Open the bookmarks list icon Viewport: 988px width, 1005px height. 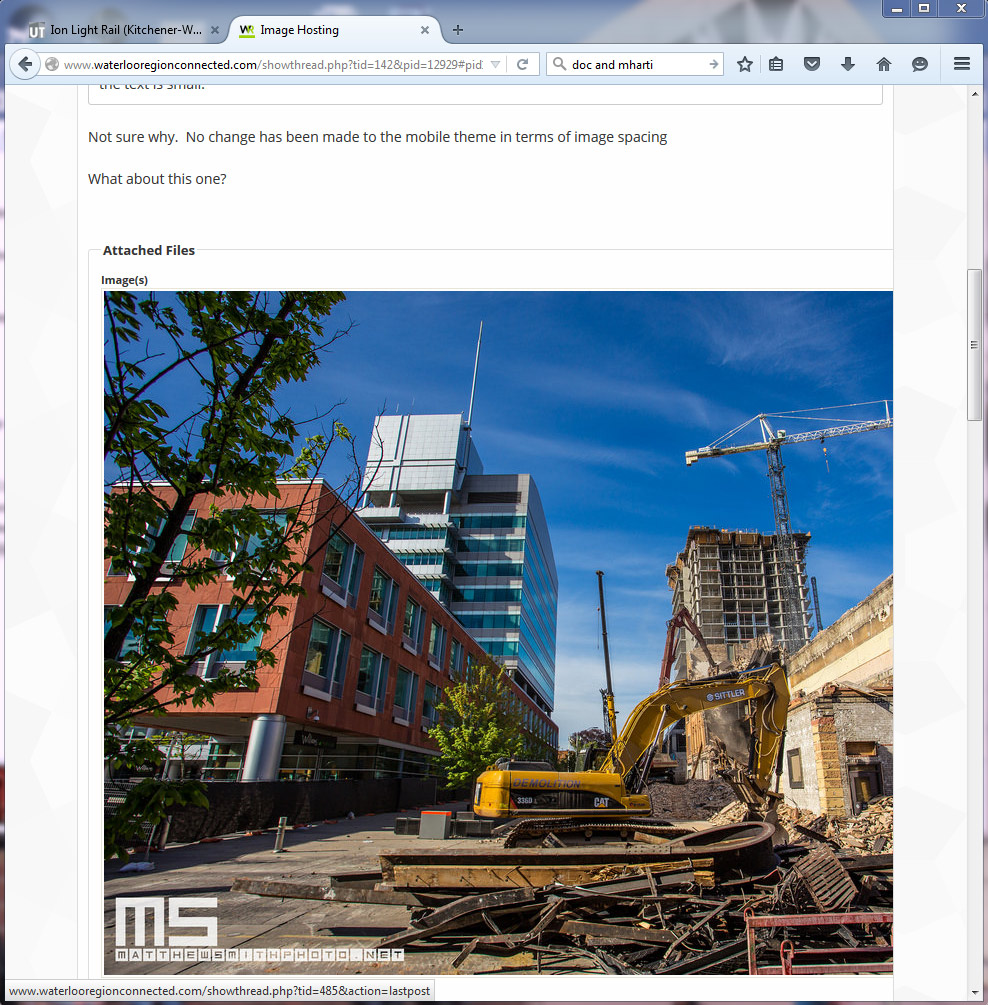(x=776, y=64)
